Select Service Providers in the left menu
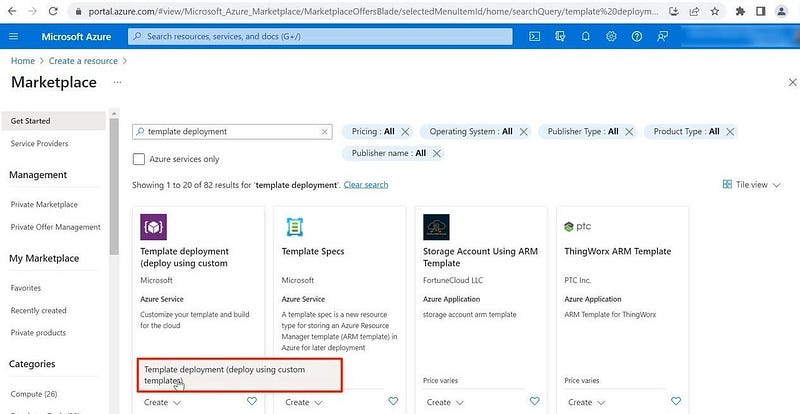The height and width of the screenshot is (414, 800). click(39, 143)
